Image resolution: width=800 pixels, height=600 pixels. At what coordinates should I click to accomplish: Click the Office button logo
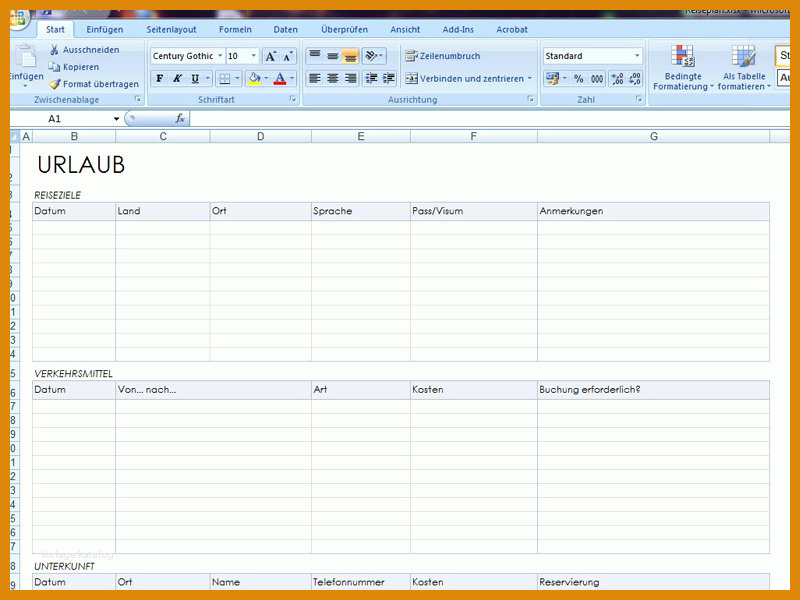click(18, 19)
